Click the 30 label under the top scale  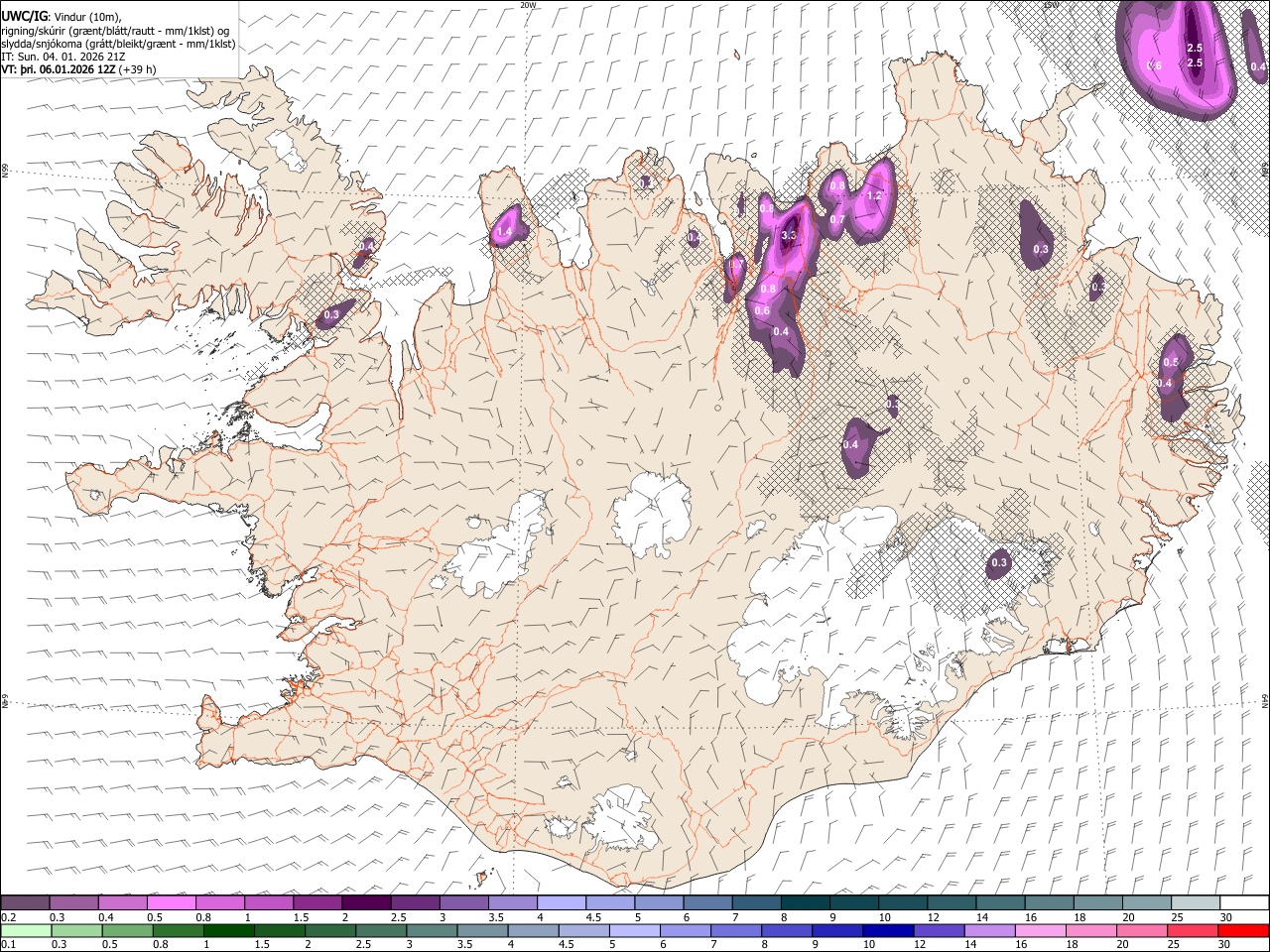1225,917
